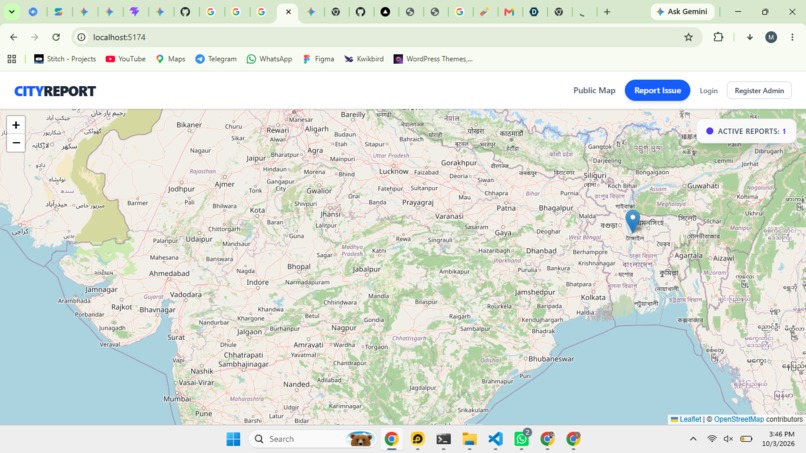Image resolution: width=806 pixels, height=453 pixels.
Task: Zoom out on the map
Action: [16, 143]
